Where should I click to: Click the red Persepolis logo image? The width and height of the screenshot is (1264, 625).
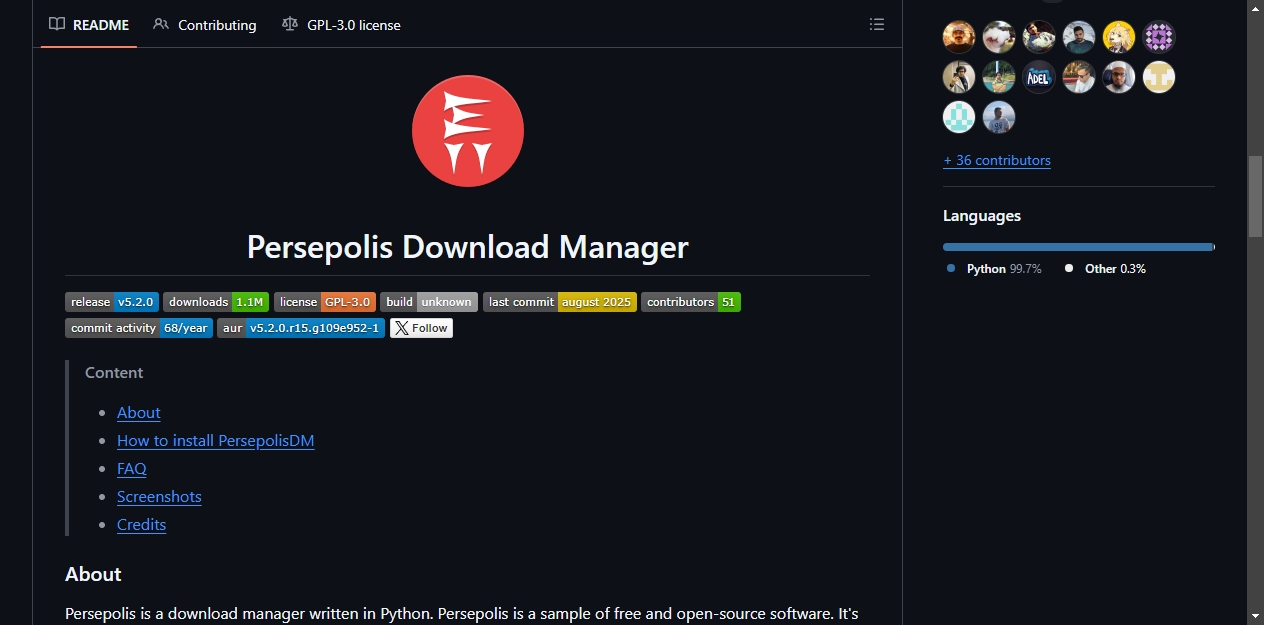[x=468, y=131]
